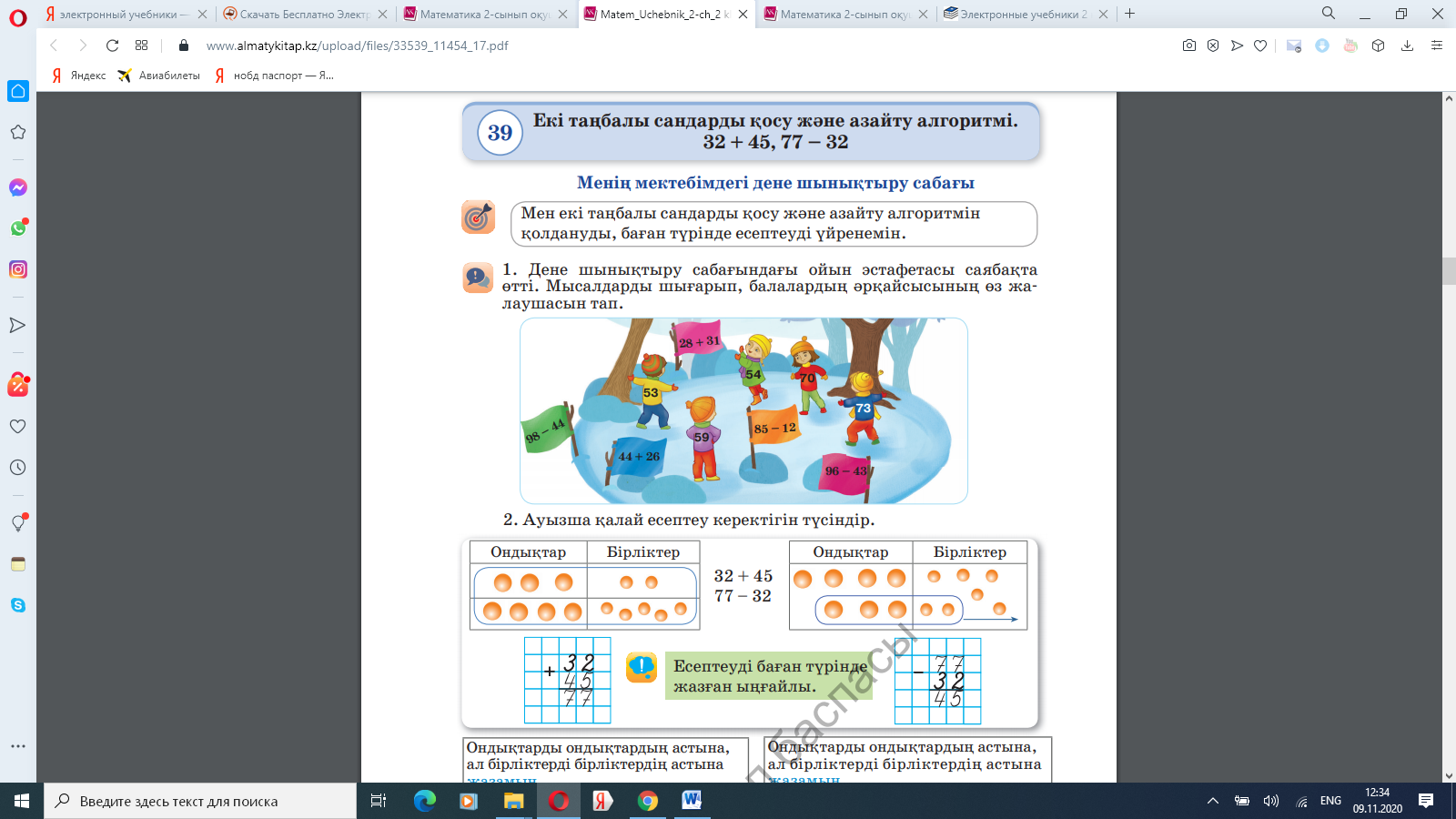Open the Opera main menu logo
This screenshot has height=819, width=1456.
pyautogui.click(x=18, y=17)
